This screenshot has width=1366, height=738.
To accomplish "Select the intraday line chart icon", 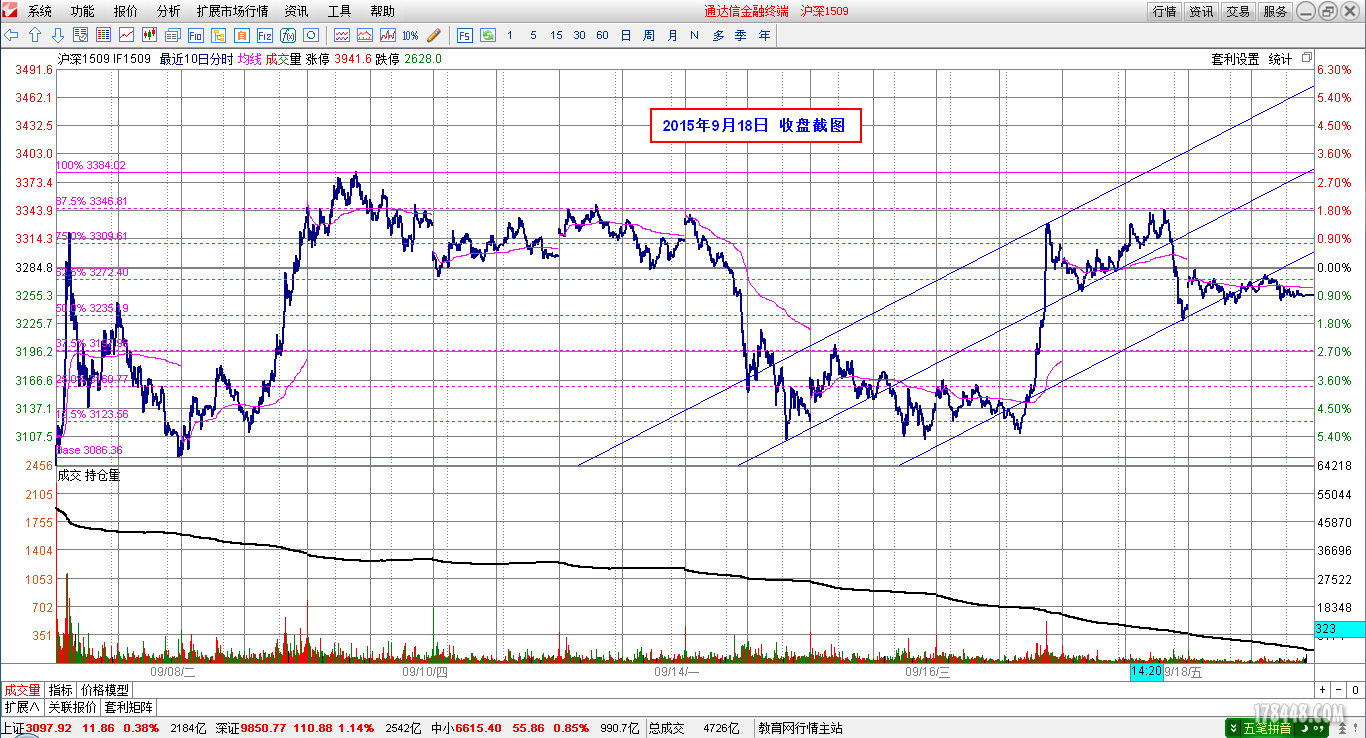I will click(126, 35).
